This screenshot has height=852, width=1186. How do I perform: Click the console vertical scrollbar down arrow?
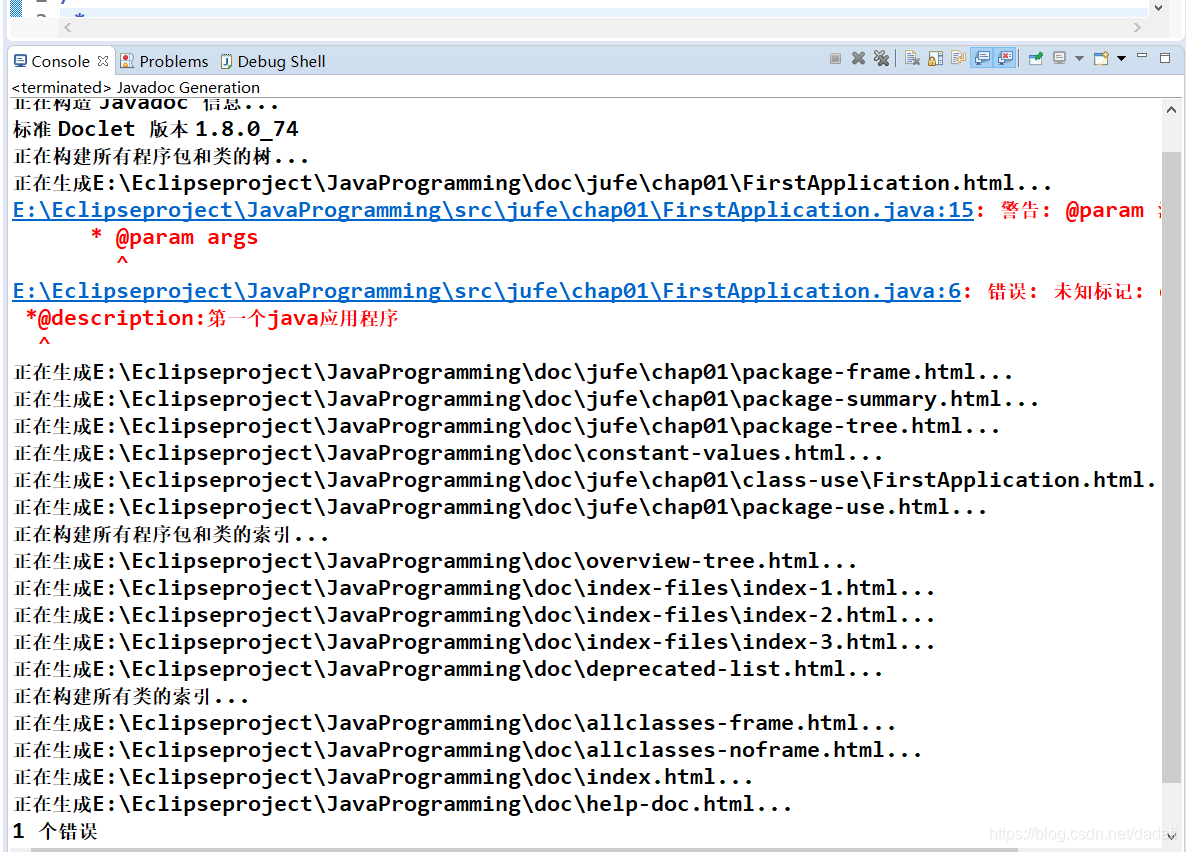tap(1171, 837)
